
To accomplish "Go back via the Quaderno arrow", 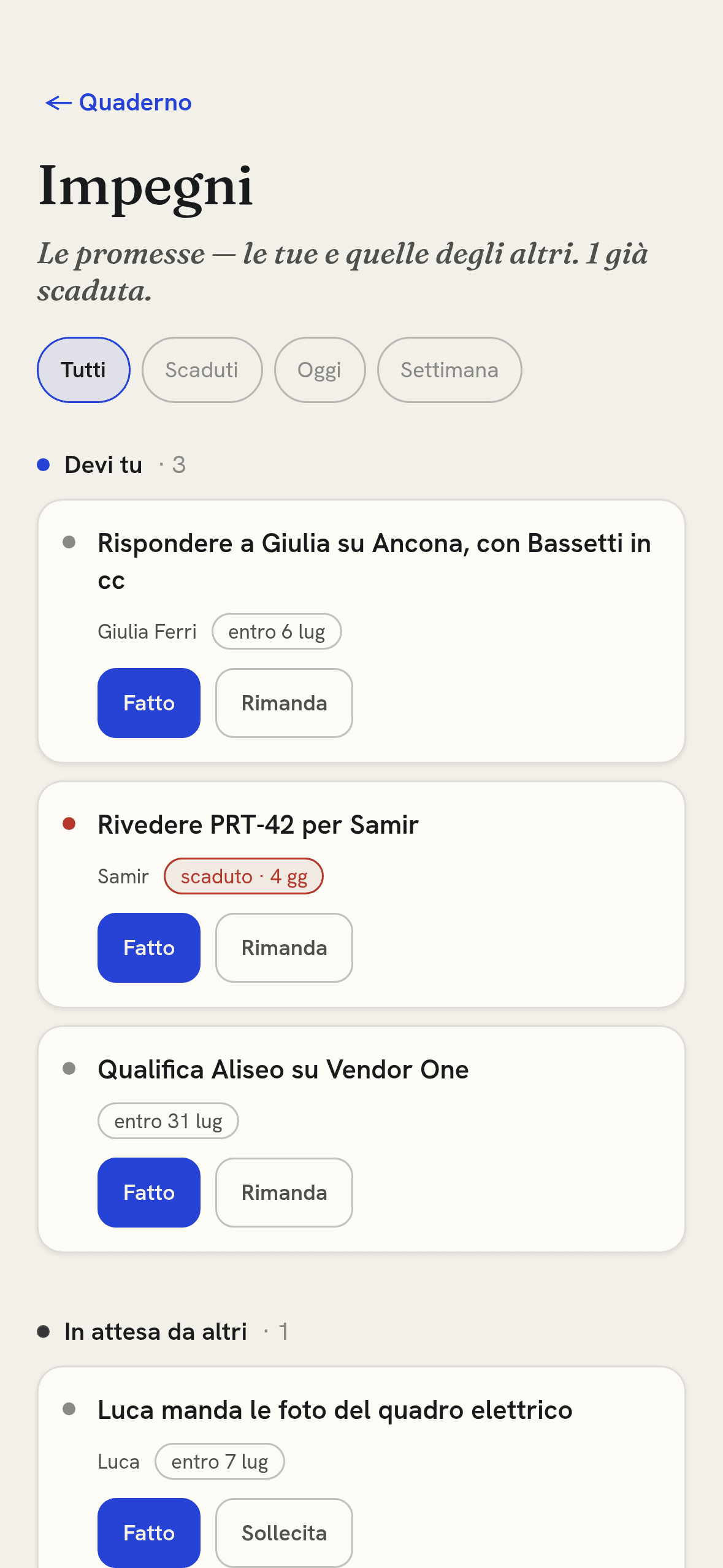I will click(118, 102).
